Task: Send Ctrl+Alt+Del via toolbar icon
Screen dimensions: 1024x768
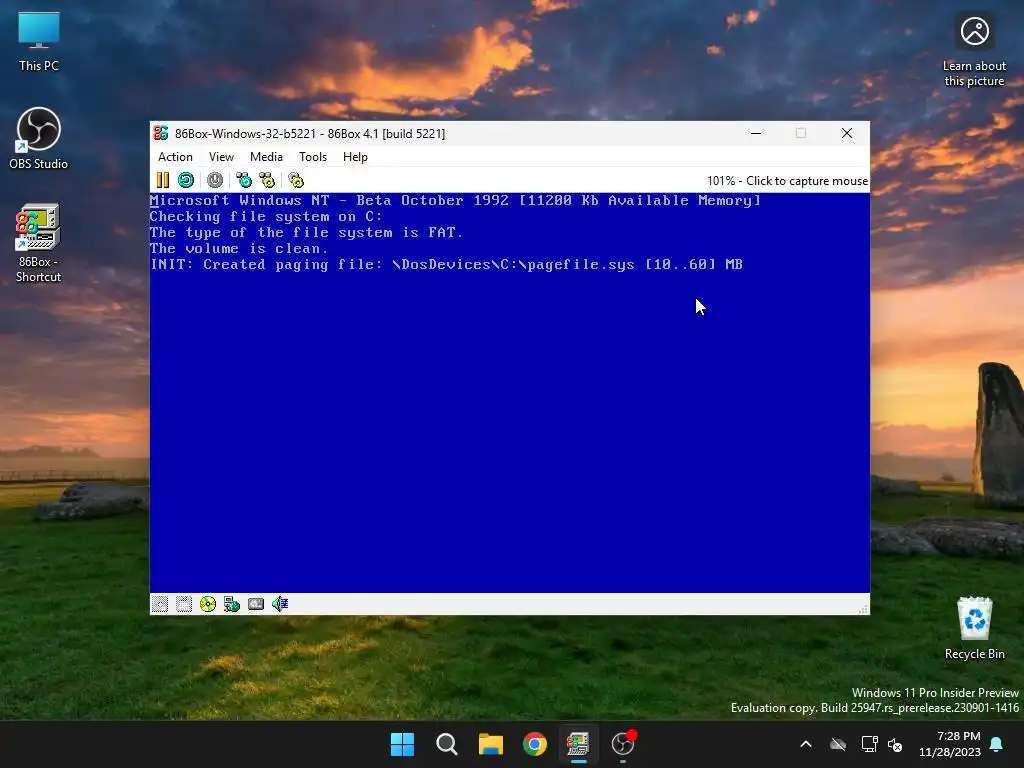Action: [244, 180]
